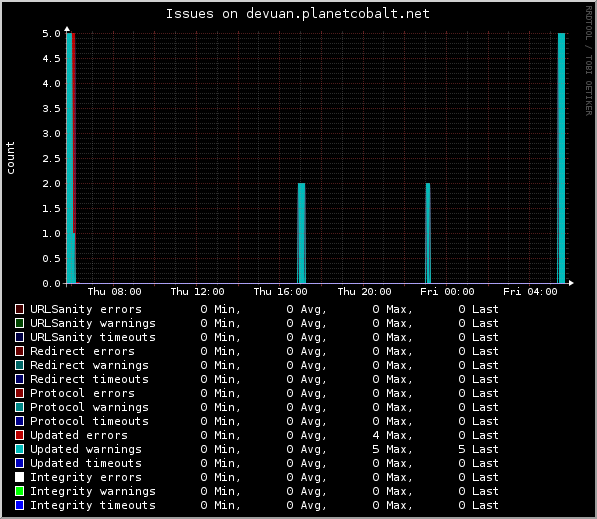Screen dimensions: 597x519
Task: Select the Updated errors red swatch
Action: [19, 435]
